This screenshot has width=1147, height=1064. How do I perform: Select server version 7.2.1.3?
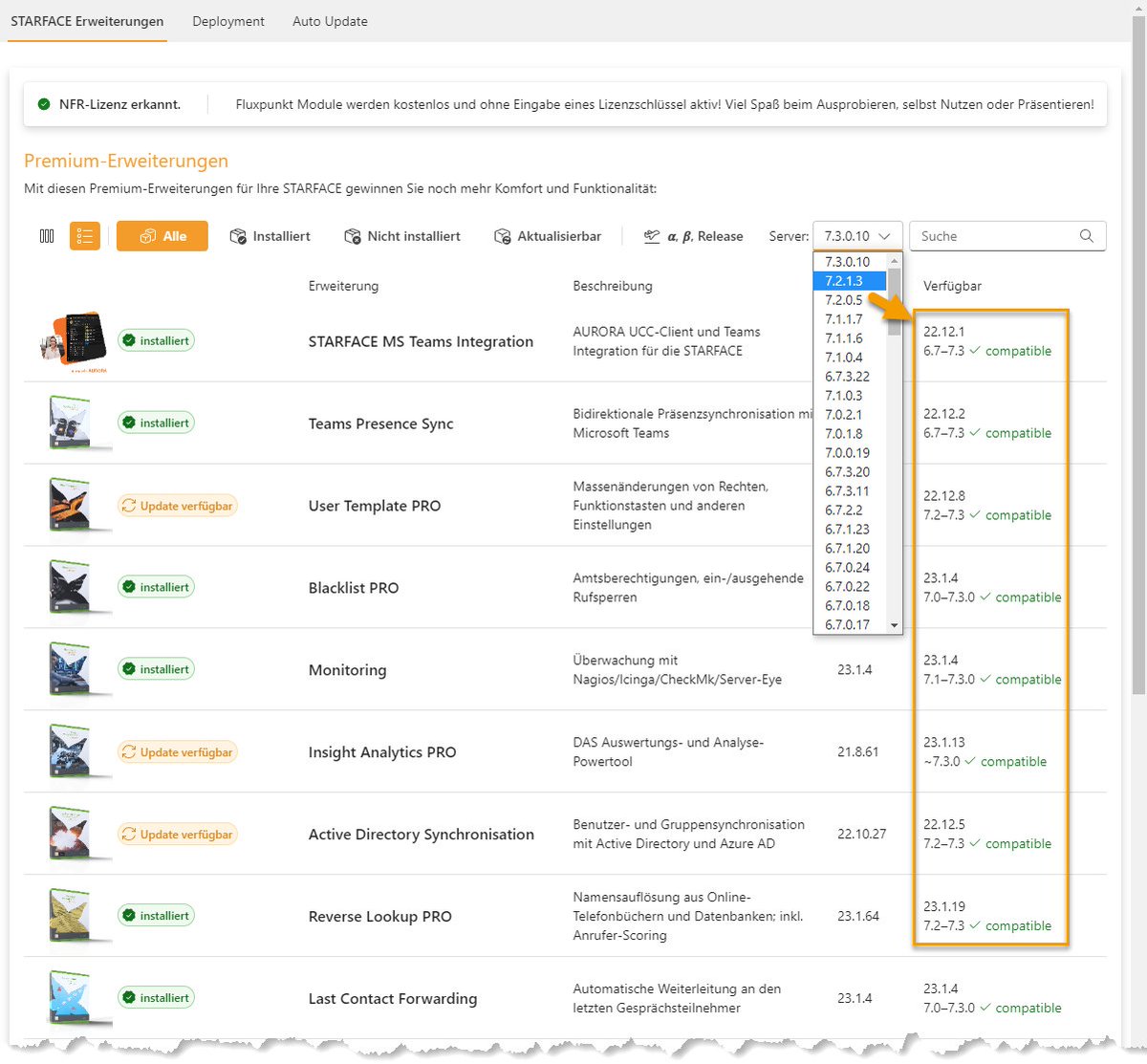tap(850, 281)
